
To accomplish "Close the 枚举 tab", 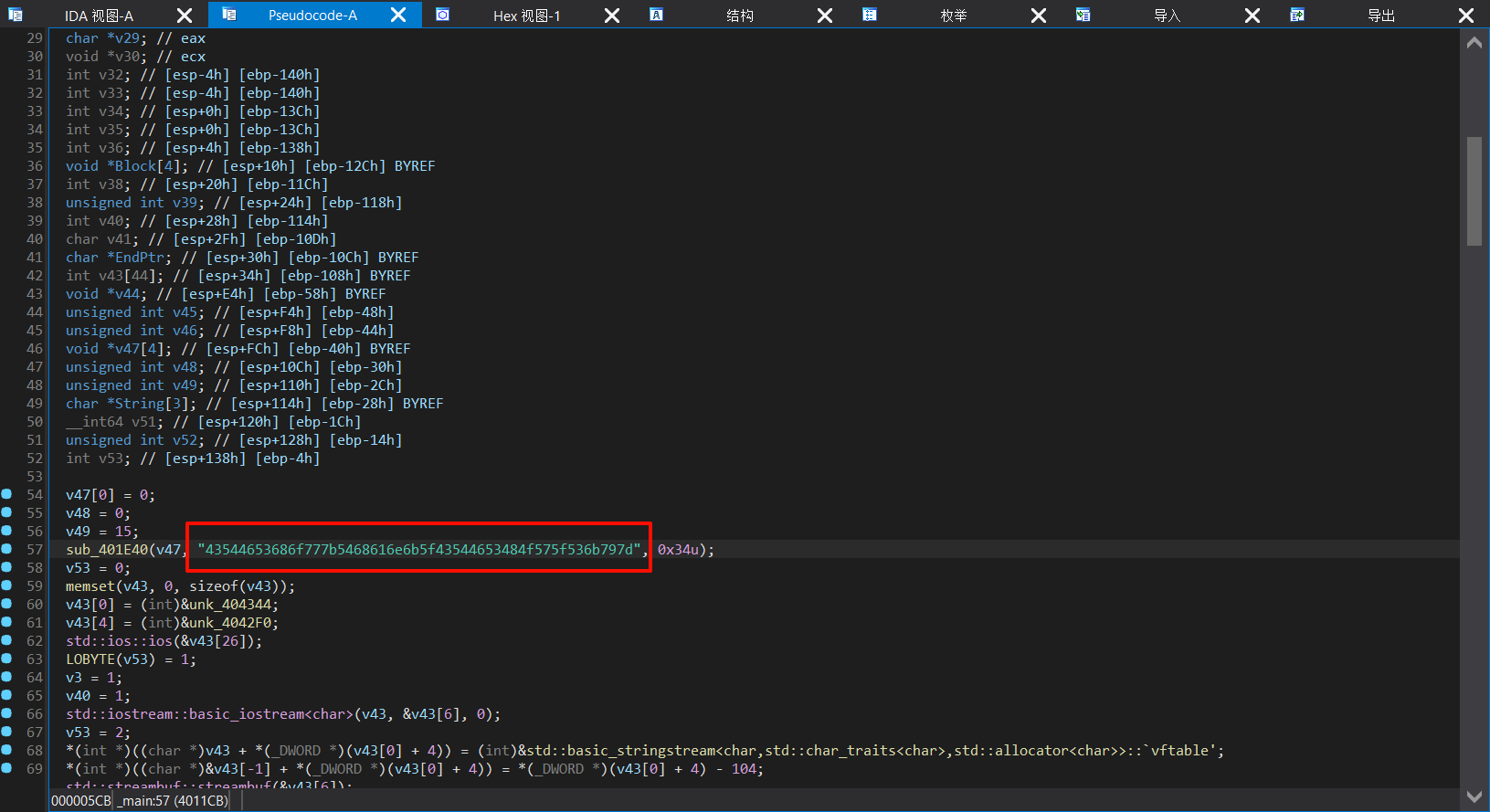I will 1039,16.
